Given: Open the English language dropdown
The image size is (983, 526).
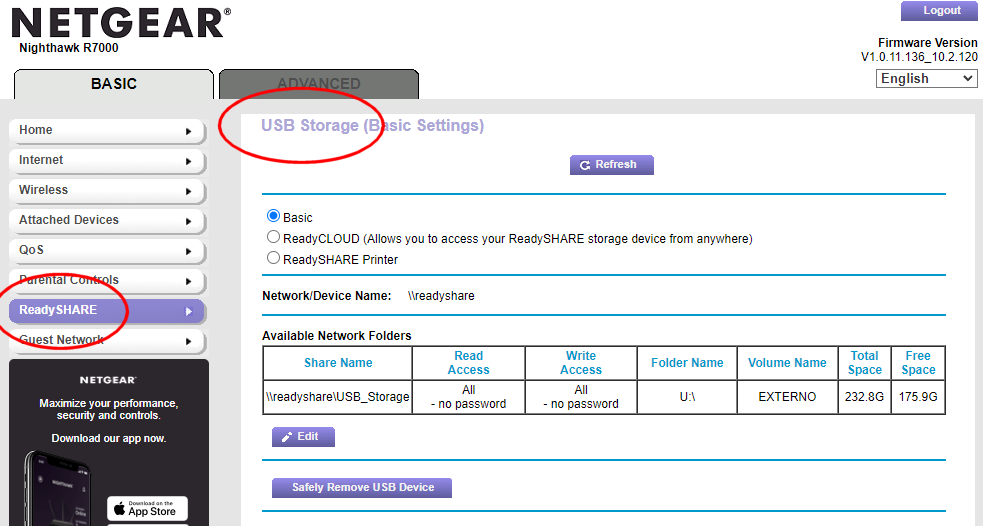Looking at the screenshot, I should point(927,78).
